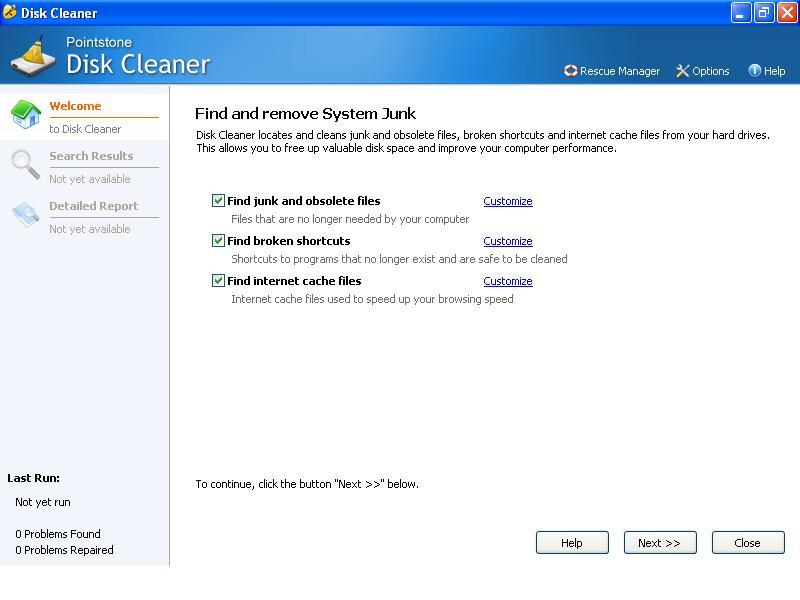Click the 'Pointstone' brand text

99,42
